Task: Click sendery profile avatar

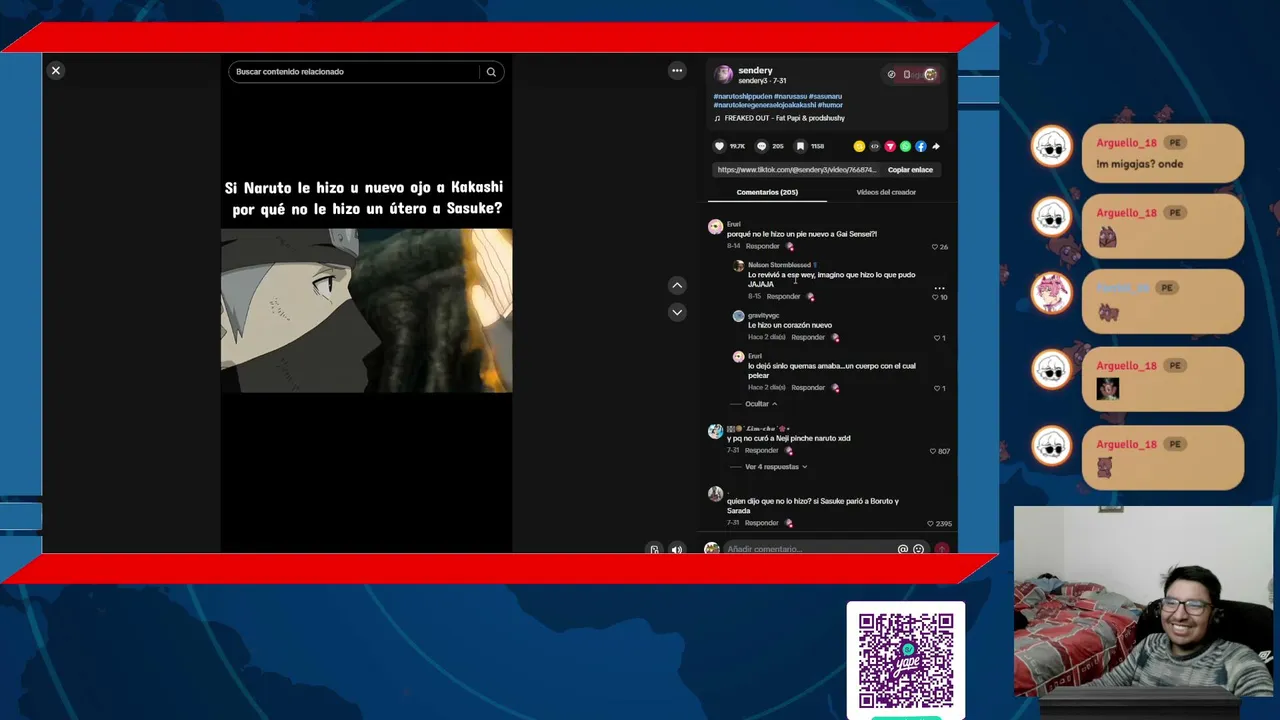Action: (x=724, y=75)
